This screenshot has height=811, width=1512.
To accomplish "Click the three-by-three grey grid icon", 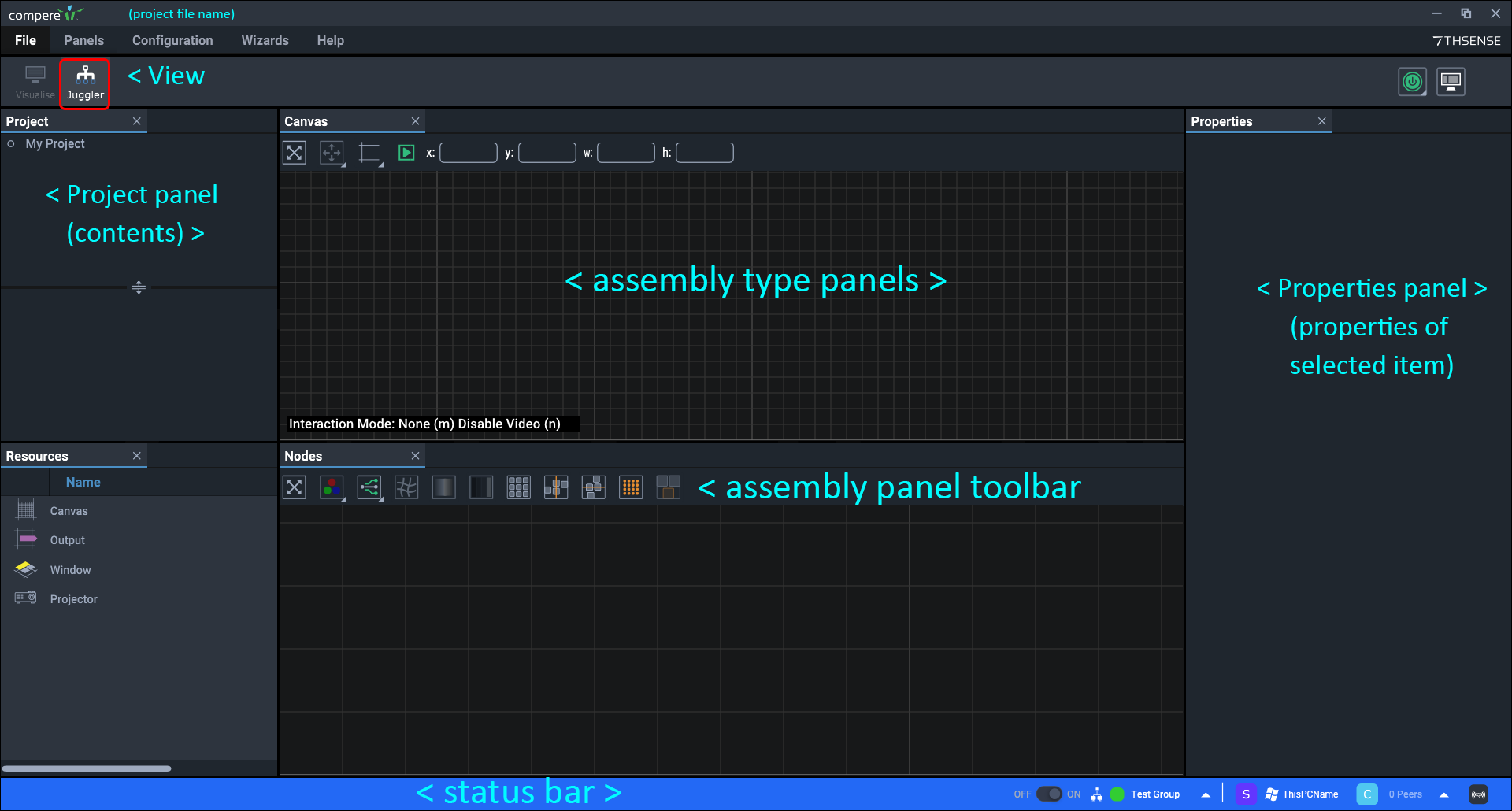I will [518, 487].
